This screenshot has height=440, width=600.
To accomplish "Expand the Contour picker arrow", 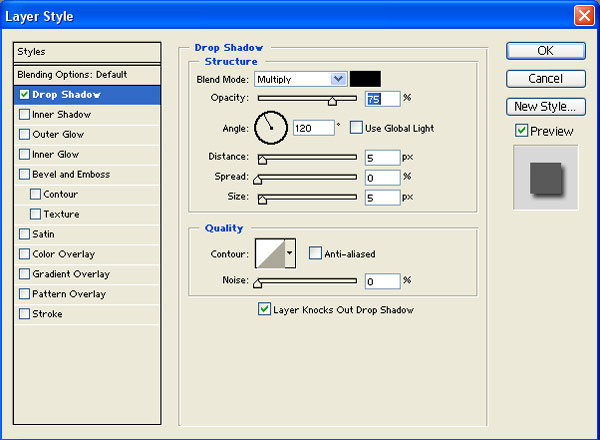I will pyautogui.click(x=290, y=254).
